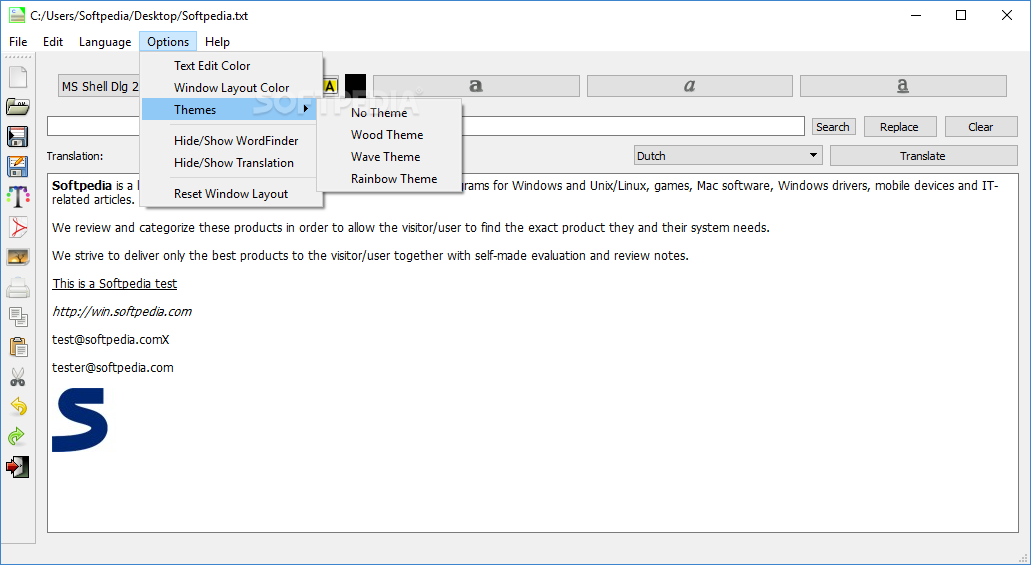
Task: Click the bold word Softpedia in text
Action: point(82,186)
